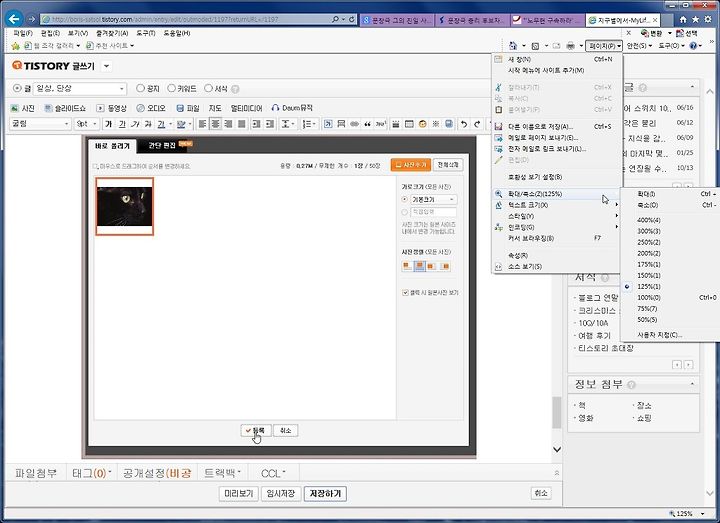Click the command bar help question icon
This screenshot has width=720, height=523.
click(693, 46)
